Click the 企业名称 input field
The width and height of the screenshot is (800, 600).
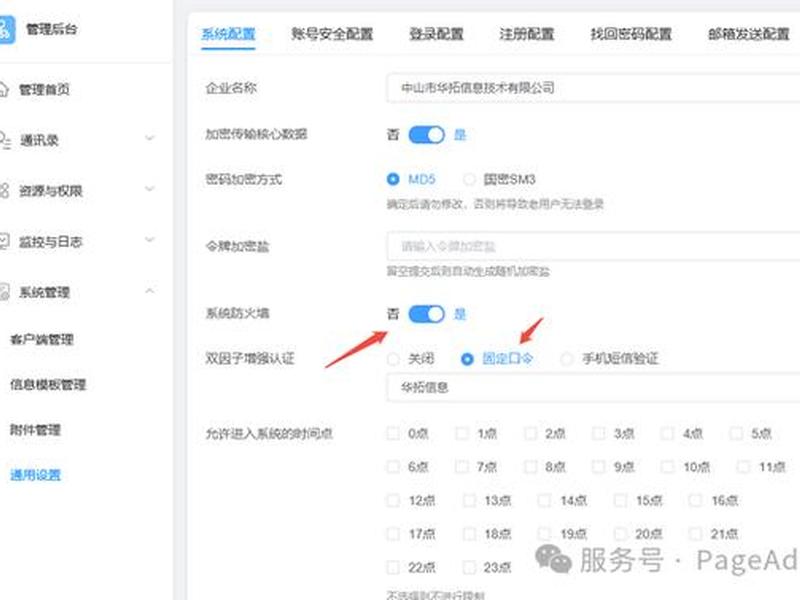(x=593, y=88)
